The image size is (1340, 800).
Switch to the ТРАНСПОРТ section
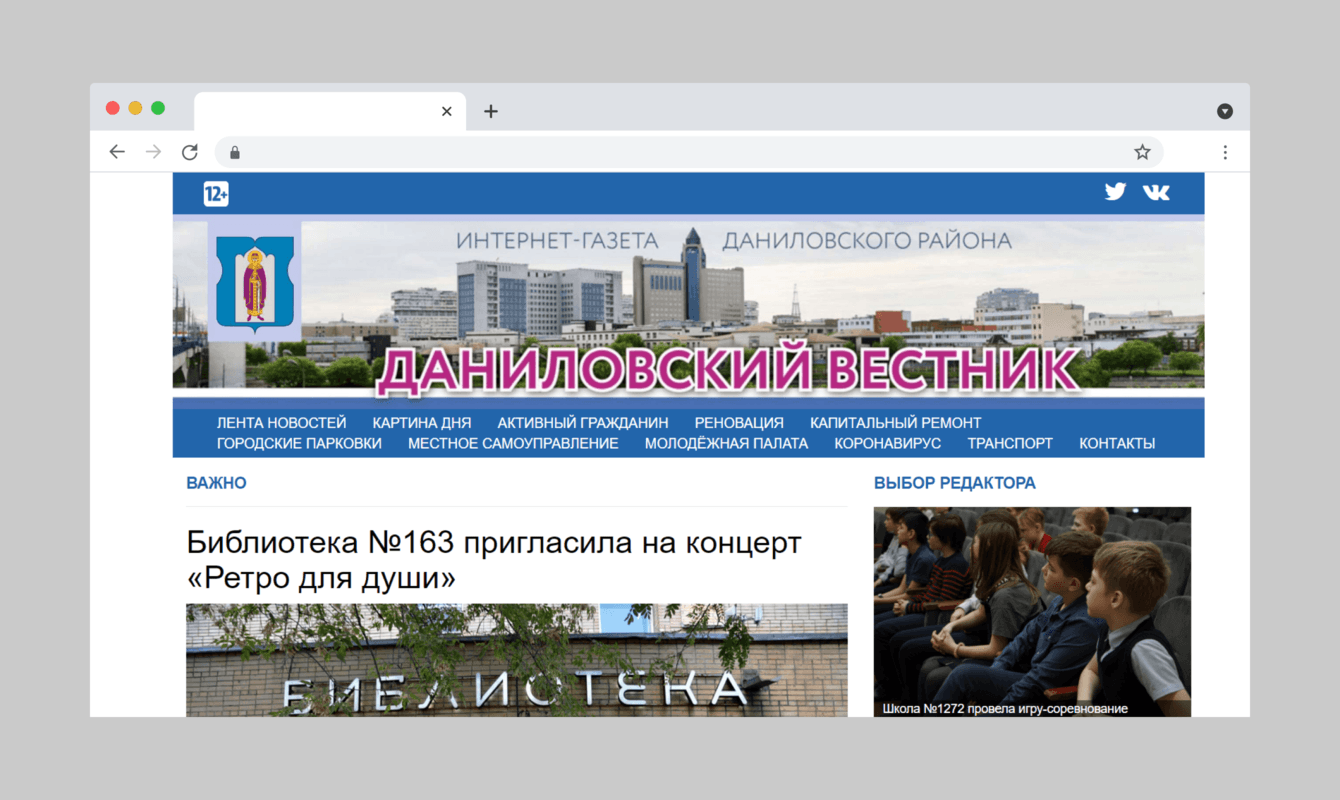pos(1010,443)
